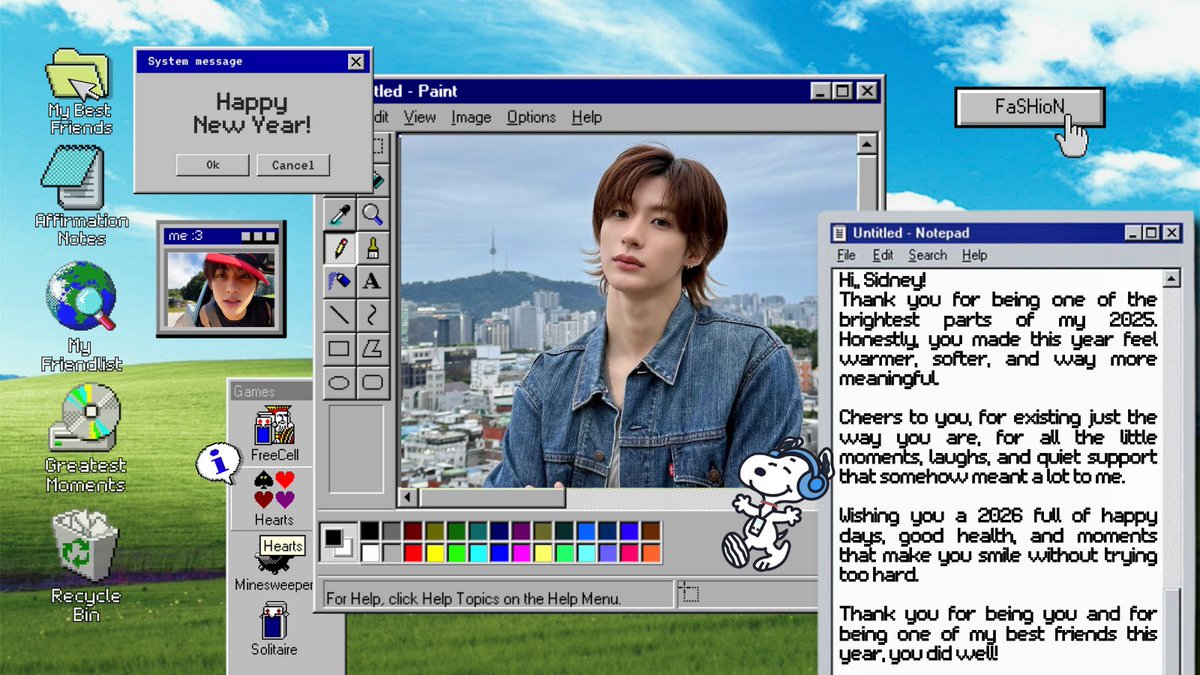Pick the bright red color swatch
1200x675 pixels.
coord(413,552)
